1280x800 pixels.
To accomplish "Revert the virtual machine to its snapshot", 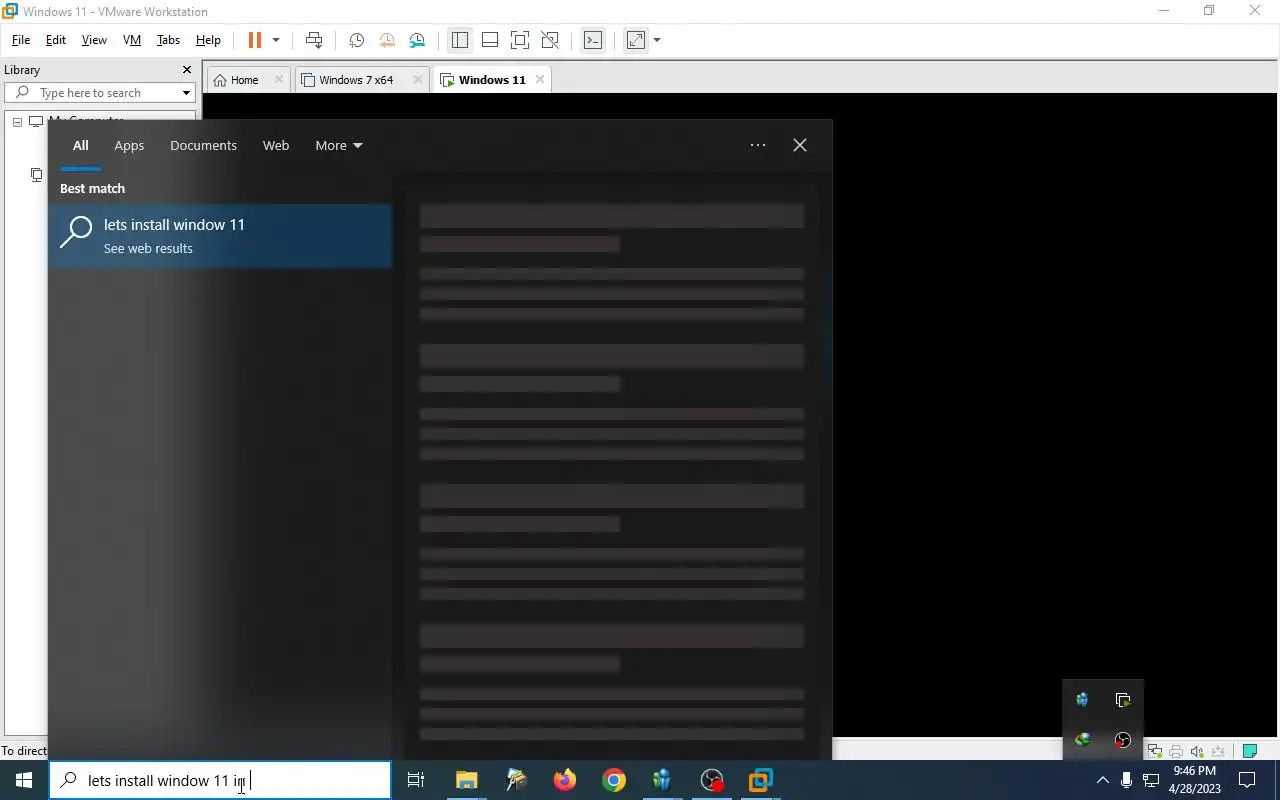I will pos(387,40).
